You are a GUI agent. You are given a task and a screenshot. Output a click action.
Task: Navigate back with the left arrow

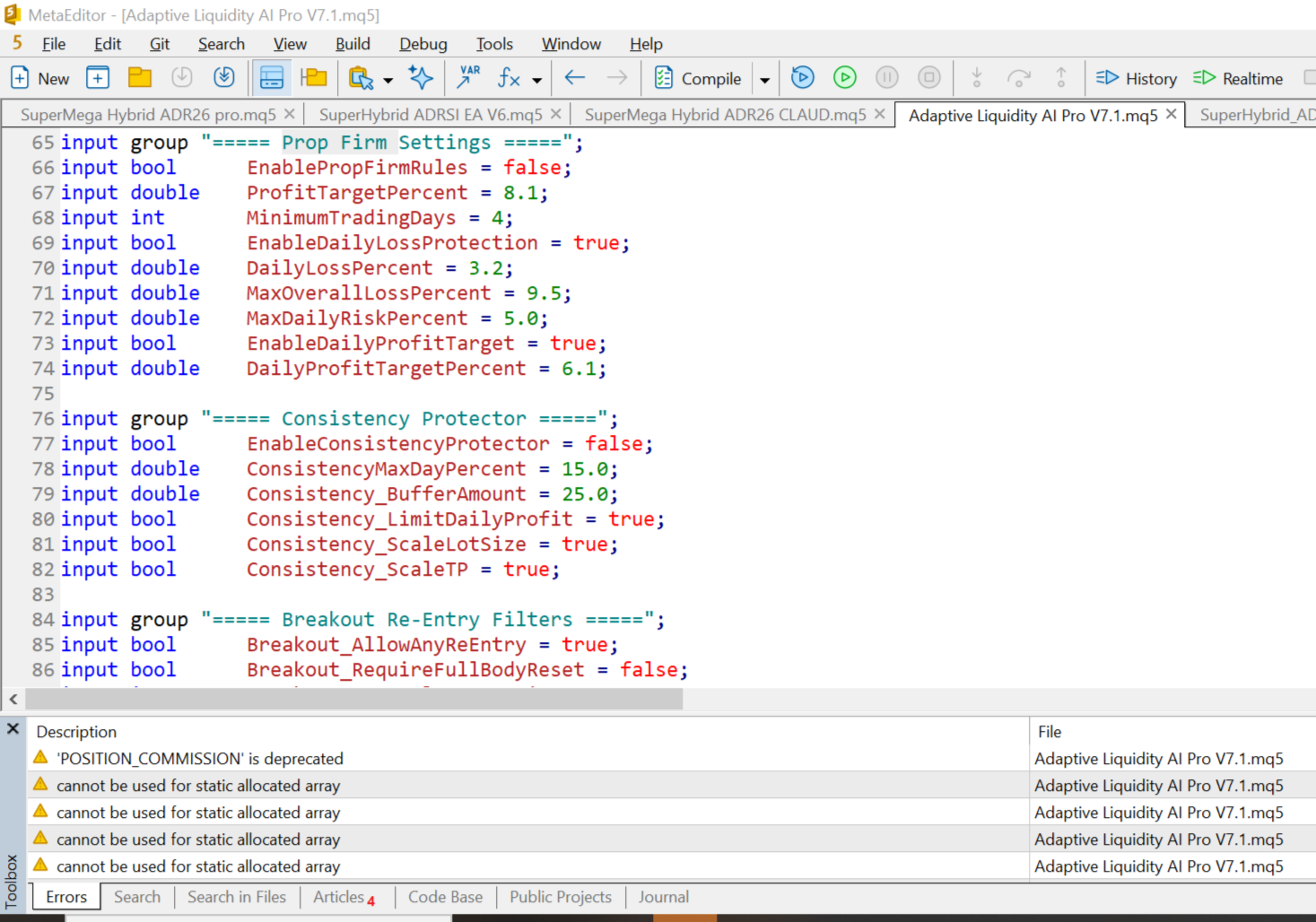click(575, 78)
